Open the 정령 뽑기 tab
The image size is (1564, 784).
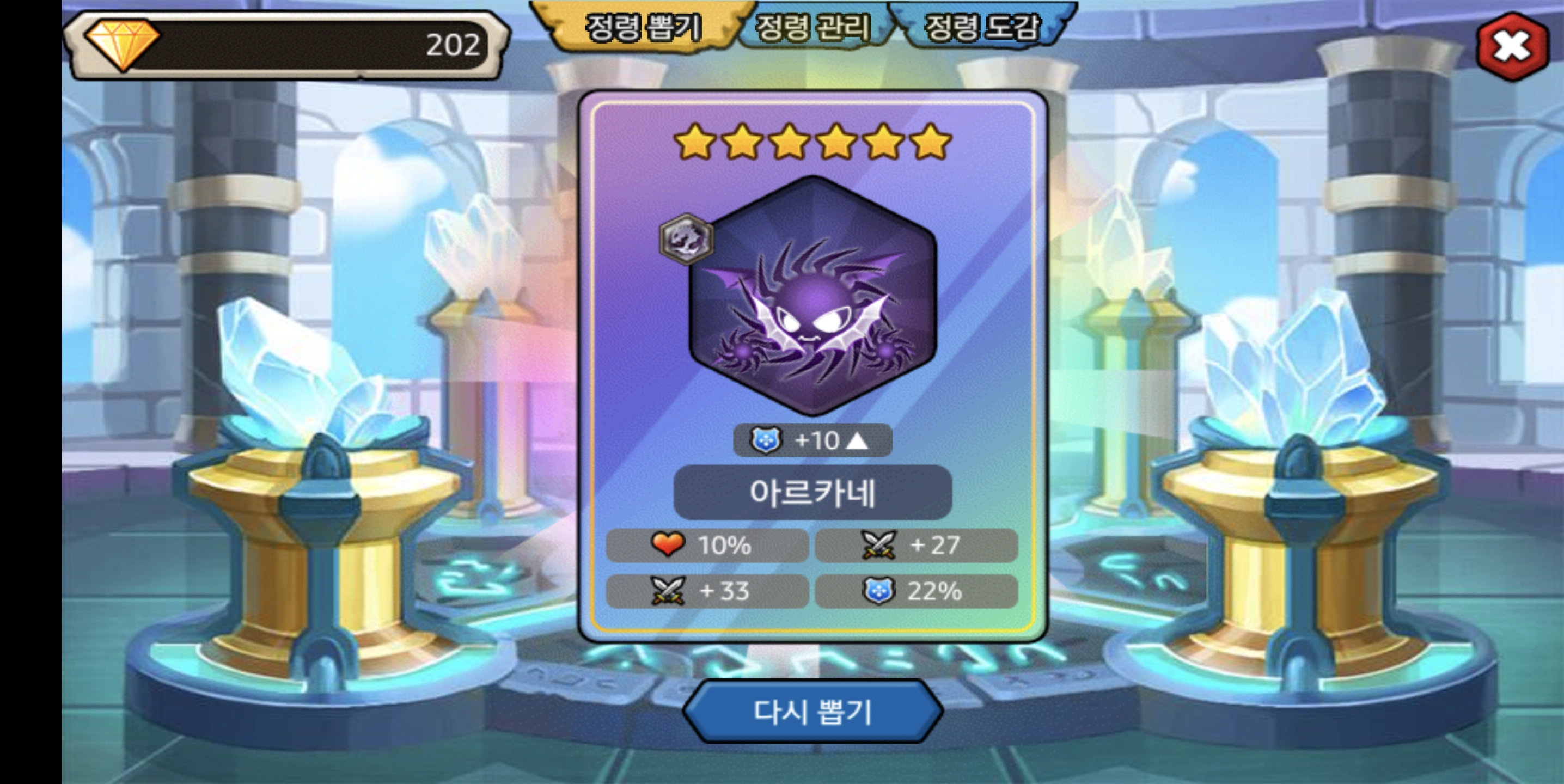[x=642, y=28]
